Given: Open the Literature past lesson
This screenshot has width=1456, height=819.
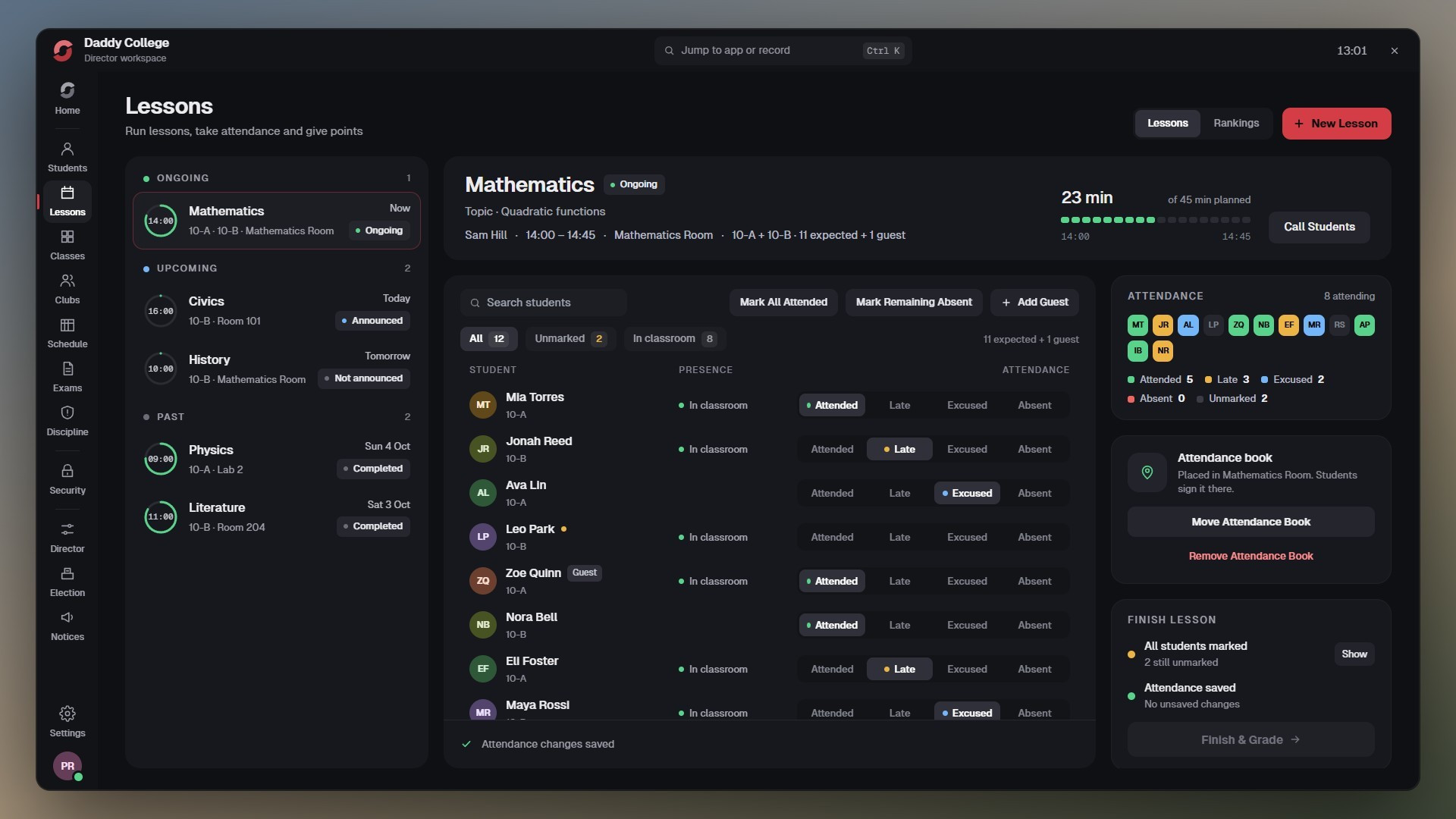Looking at the screenshot, I should tap(277, 516).
